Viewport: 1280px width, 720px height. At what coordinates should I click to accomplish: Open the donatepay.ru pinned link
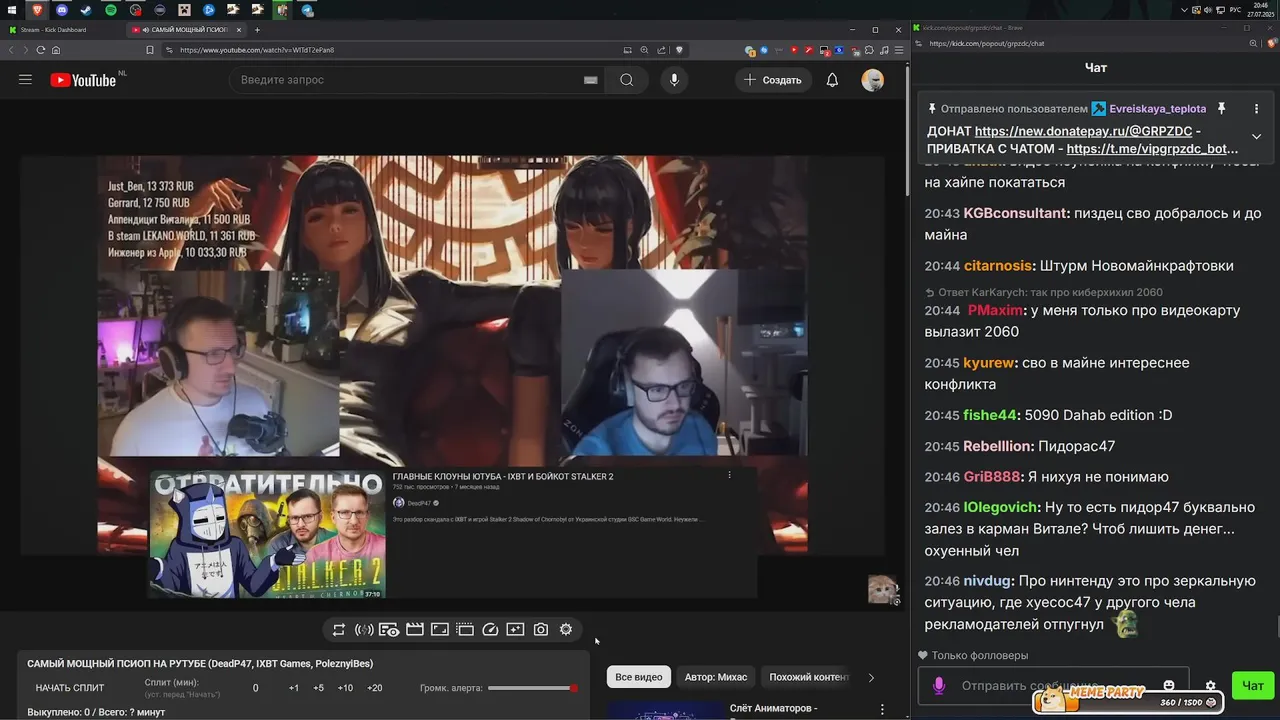coord(1083,131)
